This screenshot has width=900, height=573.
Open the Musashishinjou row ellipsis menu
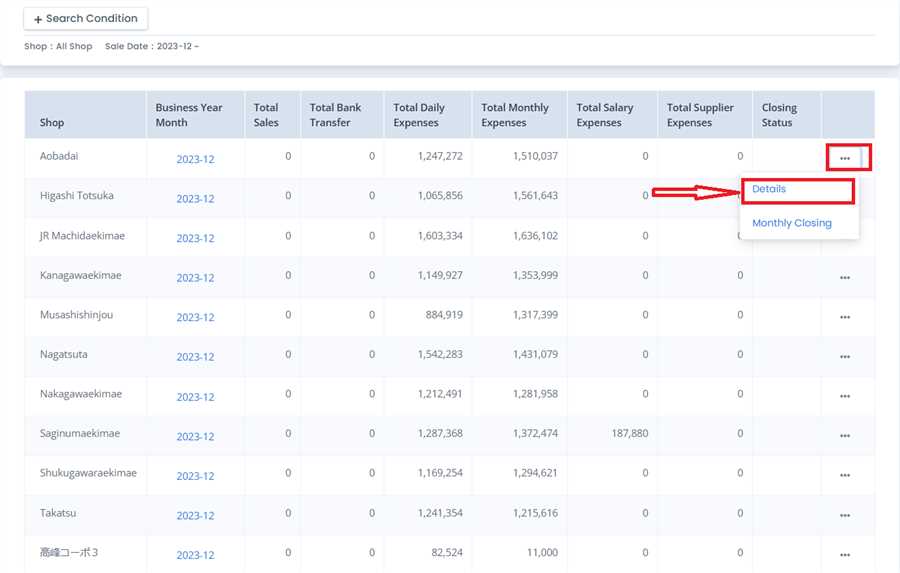[845, 317]
